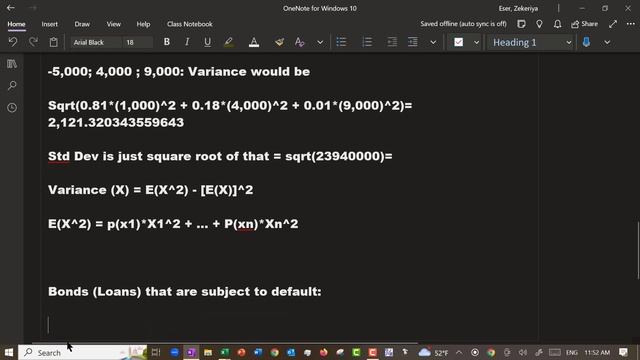Click line '-5,000; 4,000 ; 9,000: Variance would be'
The image size is (640, 360).
[179, 72]
